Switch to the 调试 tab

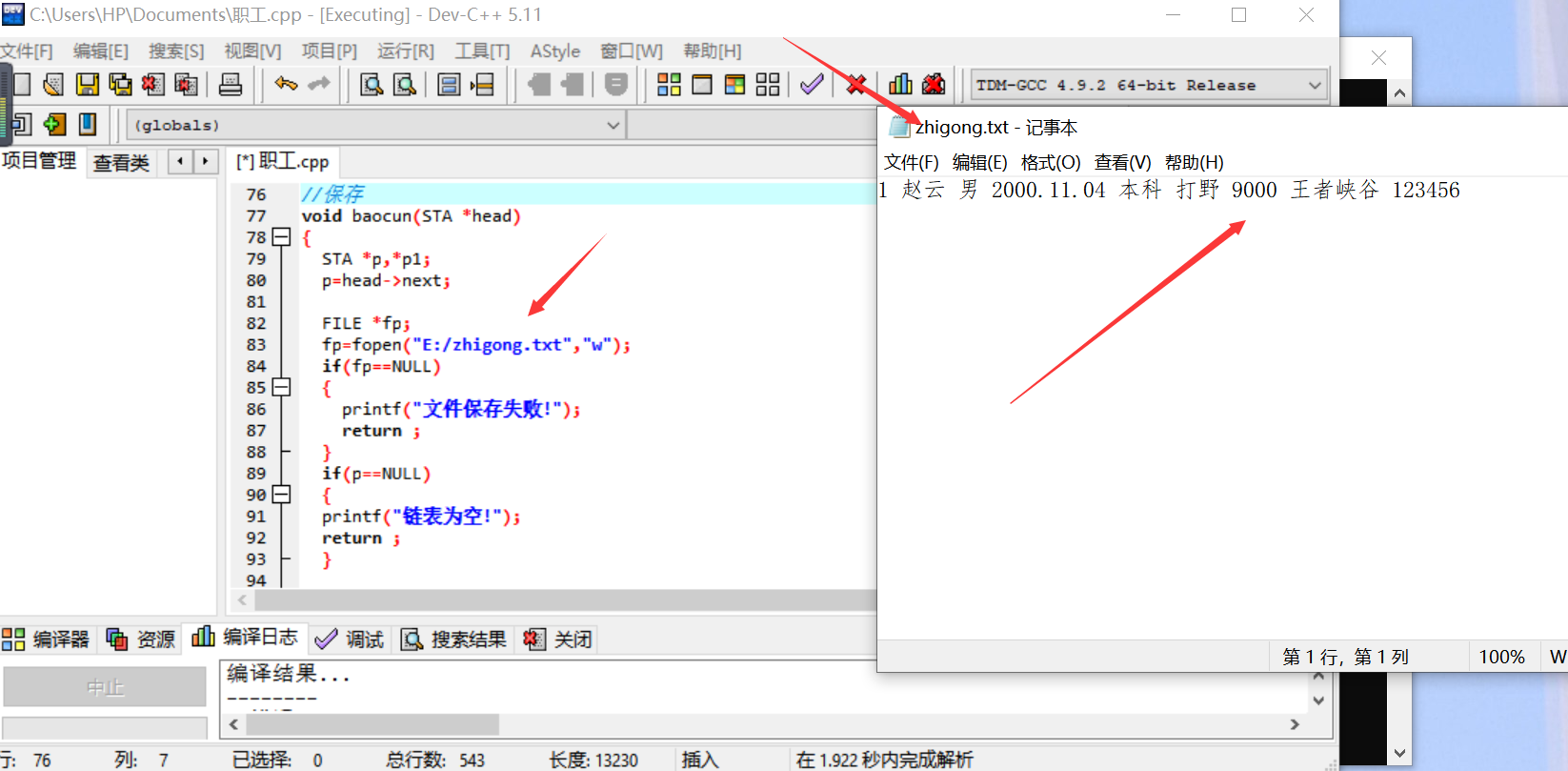(x=350, y=639)
